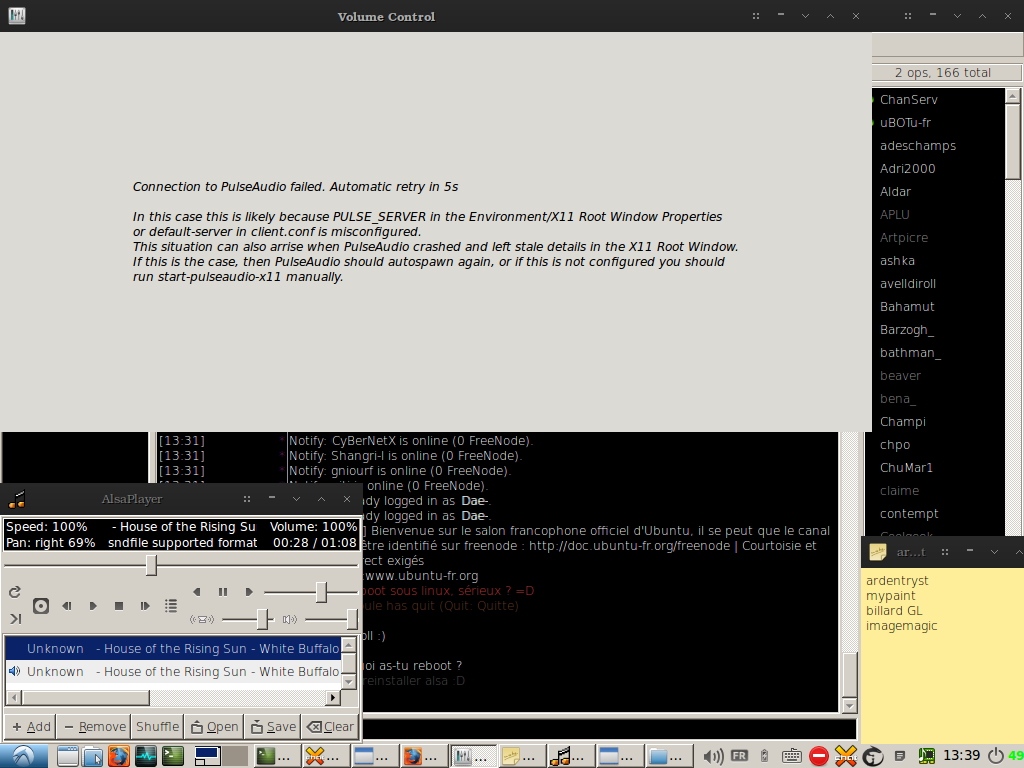Toggle the play-to-end arrow icon
The width and height of the screenshot is (1024, 768).
click(x=16, y=618)
